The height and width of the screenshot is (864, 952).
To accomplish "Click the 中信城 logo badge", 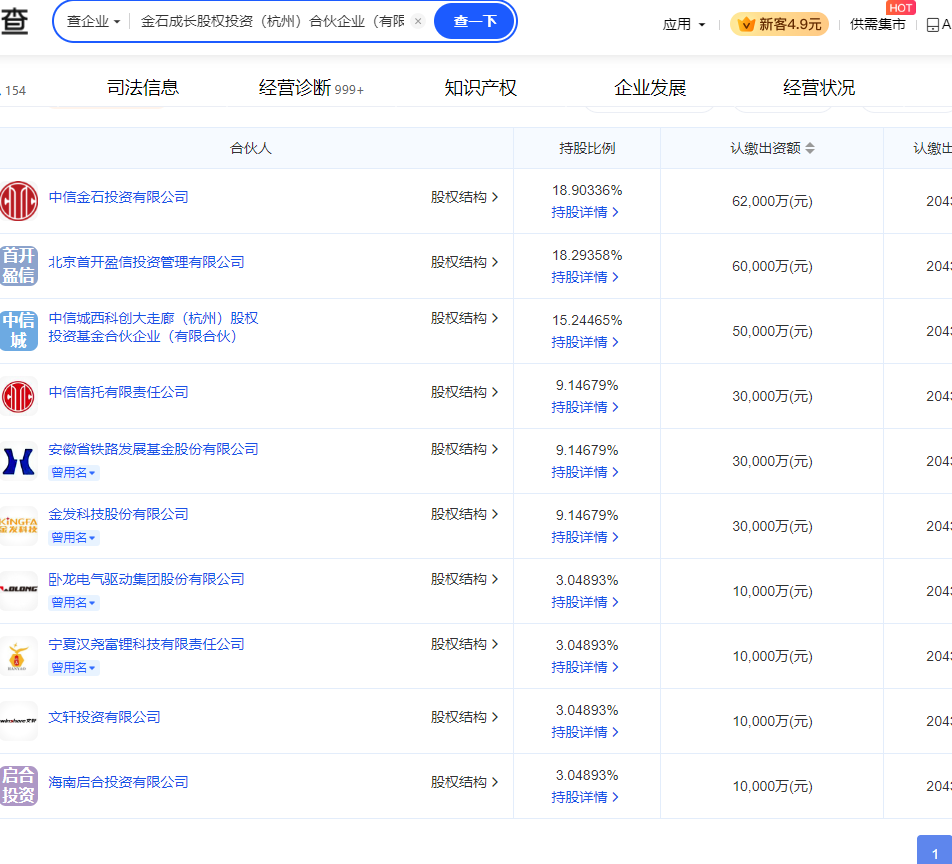I will point(18,331).
